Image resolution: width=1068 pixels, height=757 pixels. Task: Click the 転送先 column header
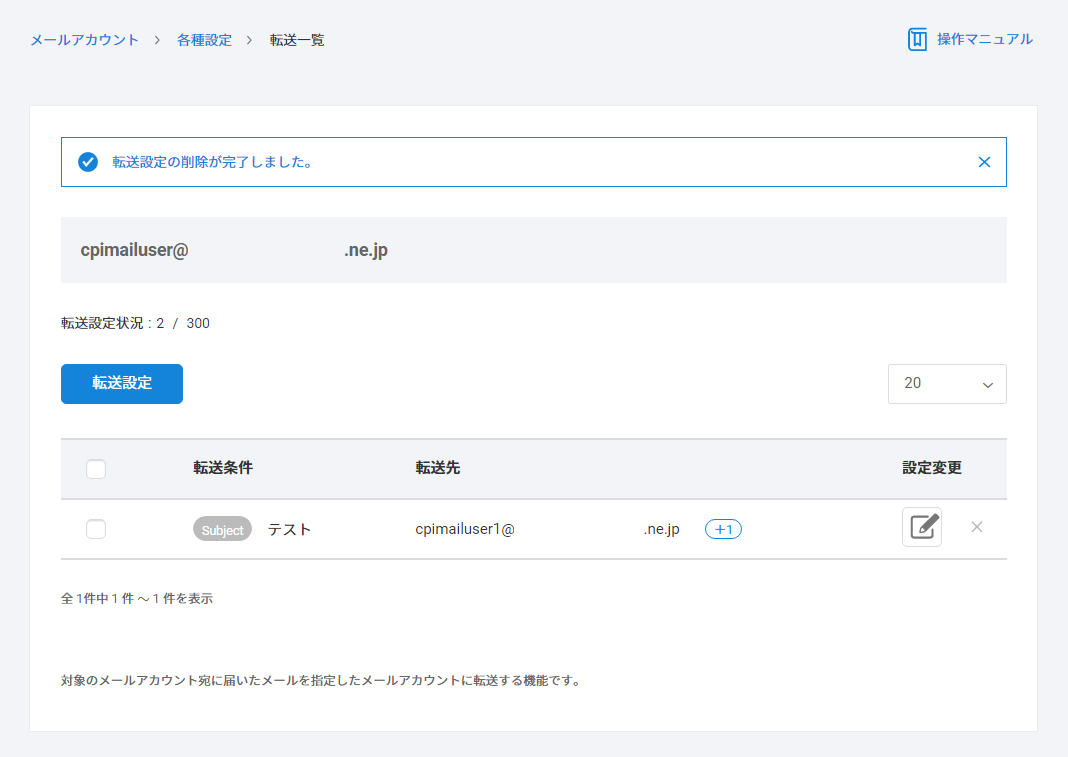438,468
